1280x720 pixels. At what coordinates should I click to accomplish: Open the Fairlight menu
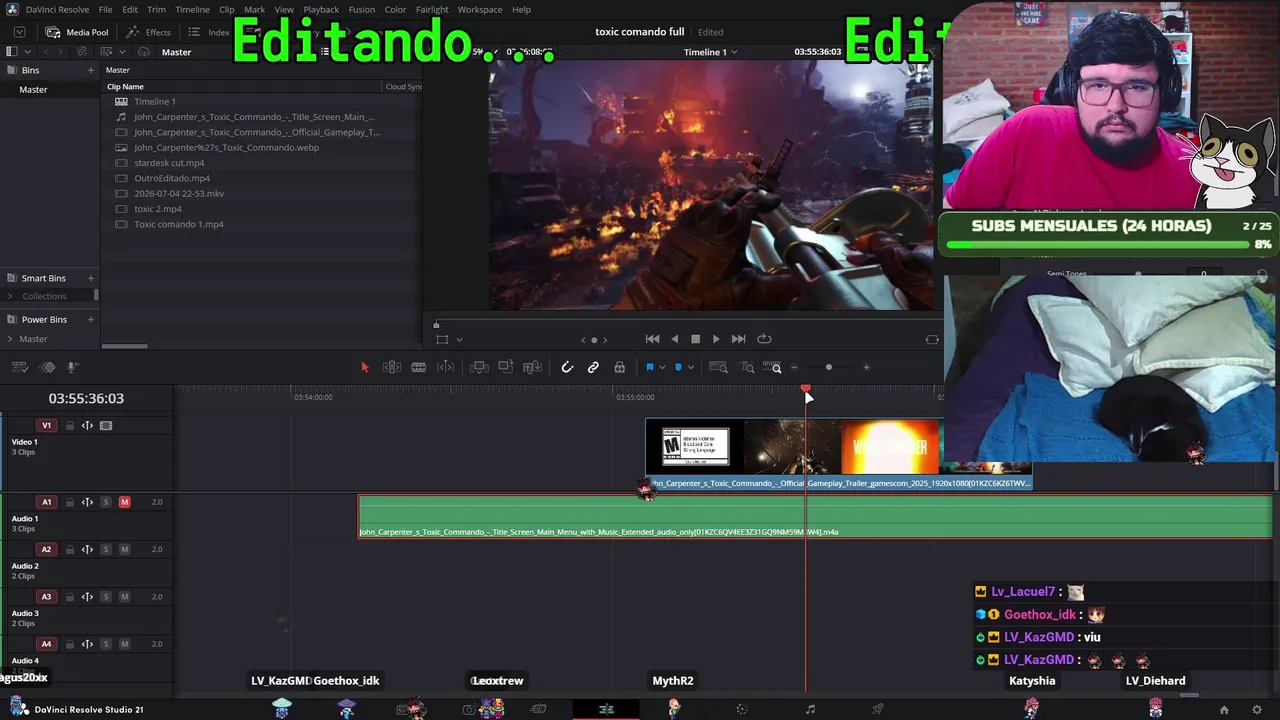coord(432,9)
